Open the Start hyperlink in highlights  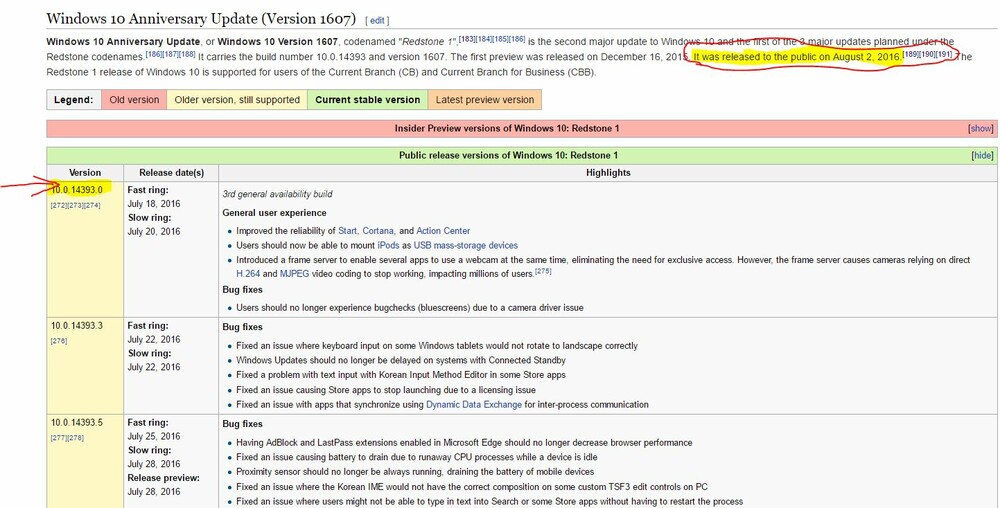(x=348, y=231)
